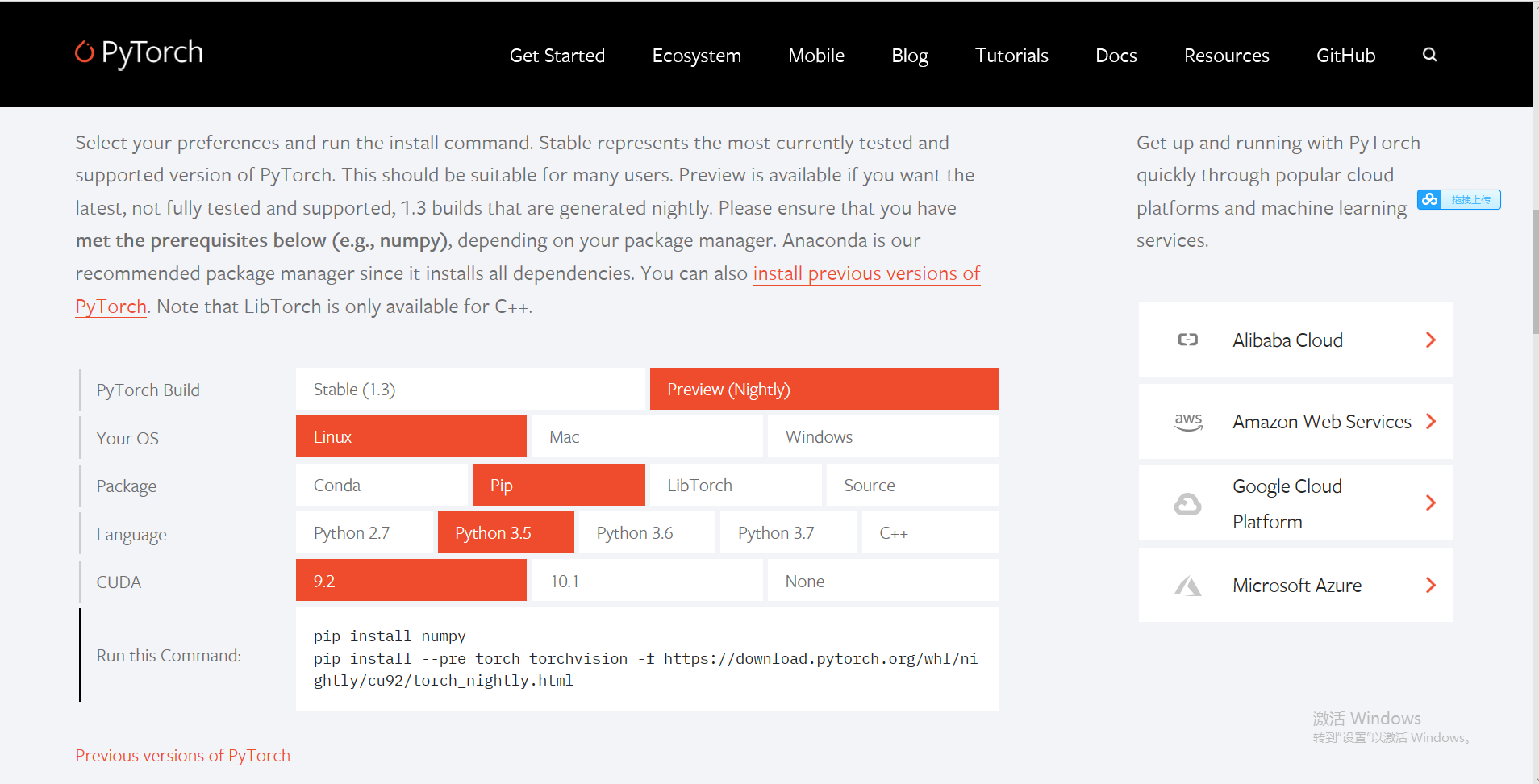Click the Microsoft Azure logo icon
This screenshot has width=1539, height=784.
coord(1187,586)
